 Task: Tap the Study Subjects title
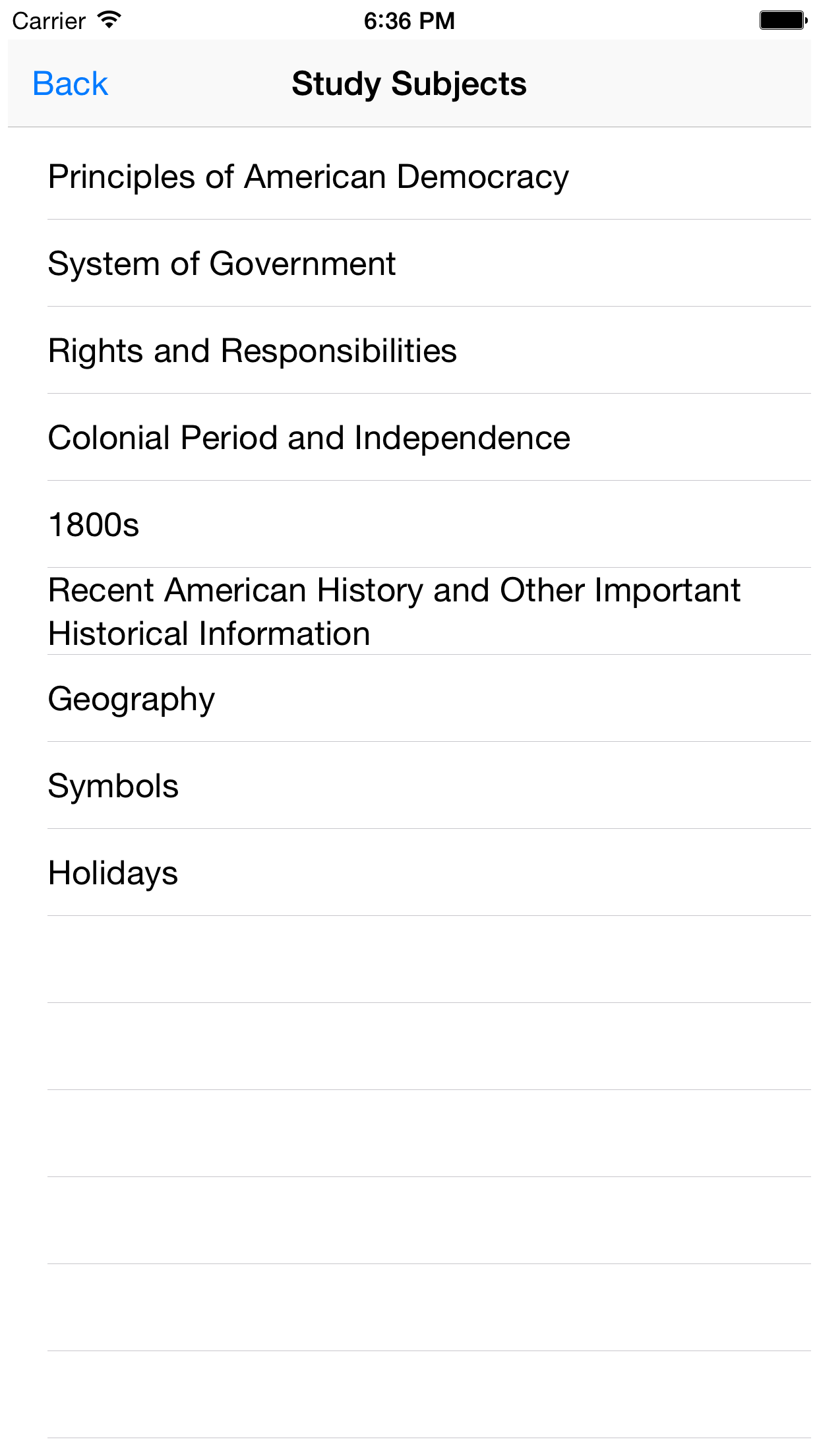409,84
